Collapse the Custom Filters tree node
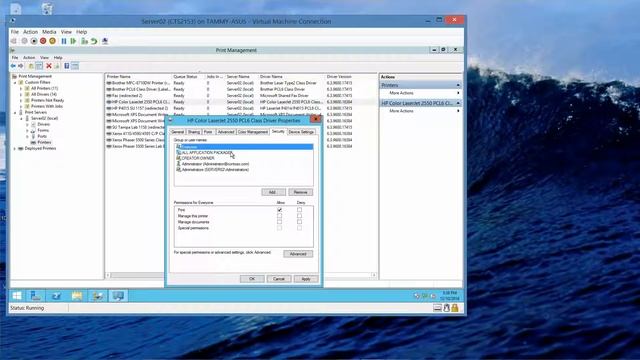Screen dimensions: 640x360 [15, 82]
